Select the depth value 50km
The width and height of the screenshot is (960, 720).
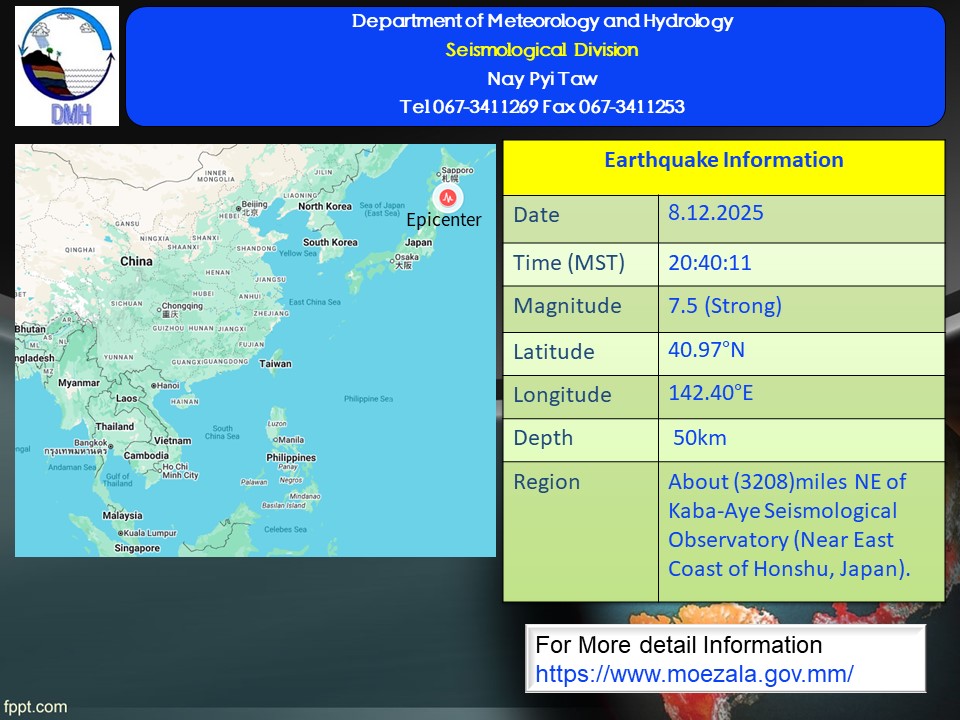(700, 438)
